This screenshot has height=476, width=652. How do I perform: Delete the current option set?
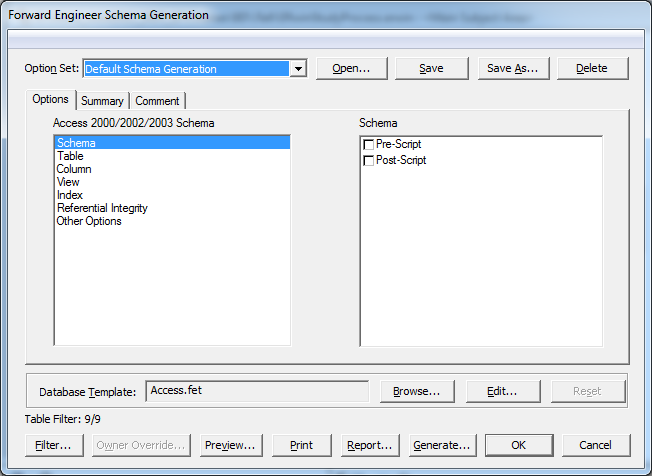click(592, 68)
